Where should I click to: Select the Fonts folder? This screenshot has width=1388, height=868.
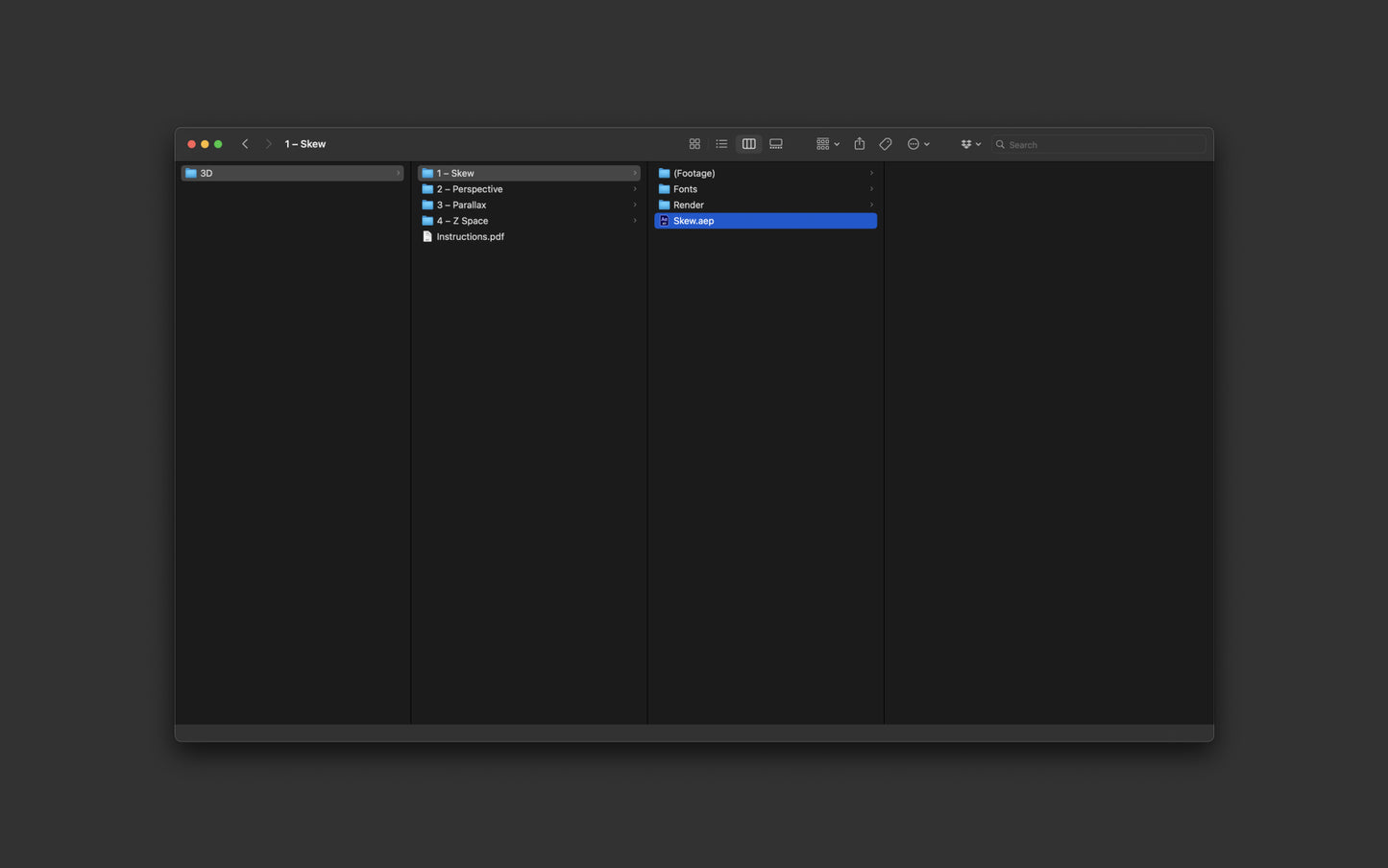[766, 189]
